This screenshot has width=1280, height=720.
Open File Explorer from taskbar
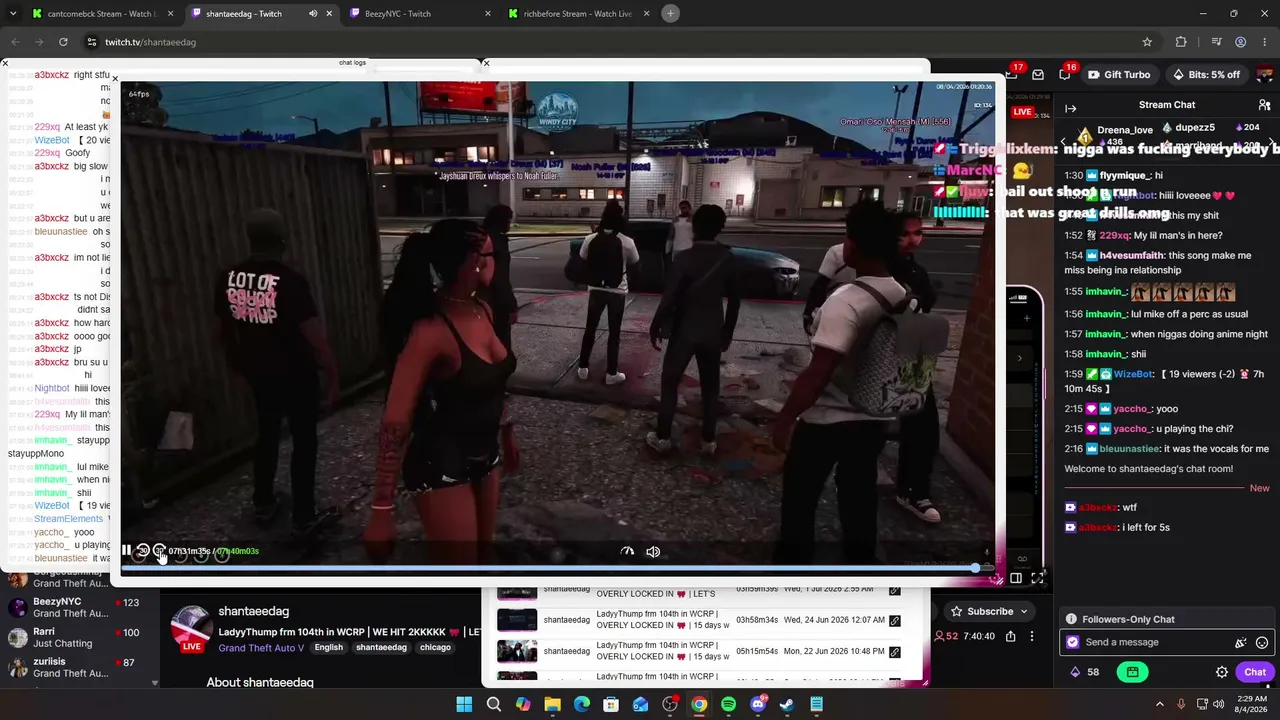pyautogui.click(x=552, y=705)
